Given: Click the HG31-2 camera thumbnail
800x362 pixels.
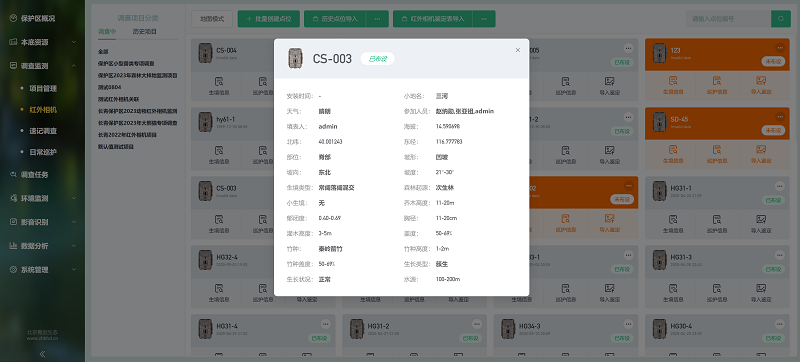Looking at the screenshot, I should click(x=357, y=329).
